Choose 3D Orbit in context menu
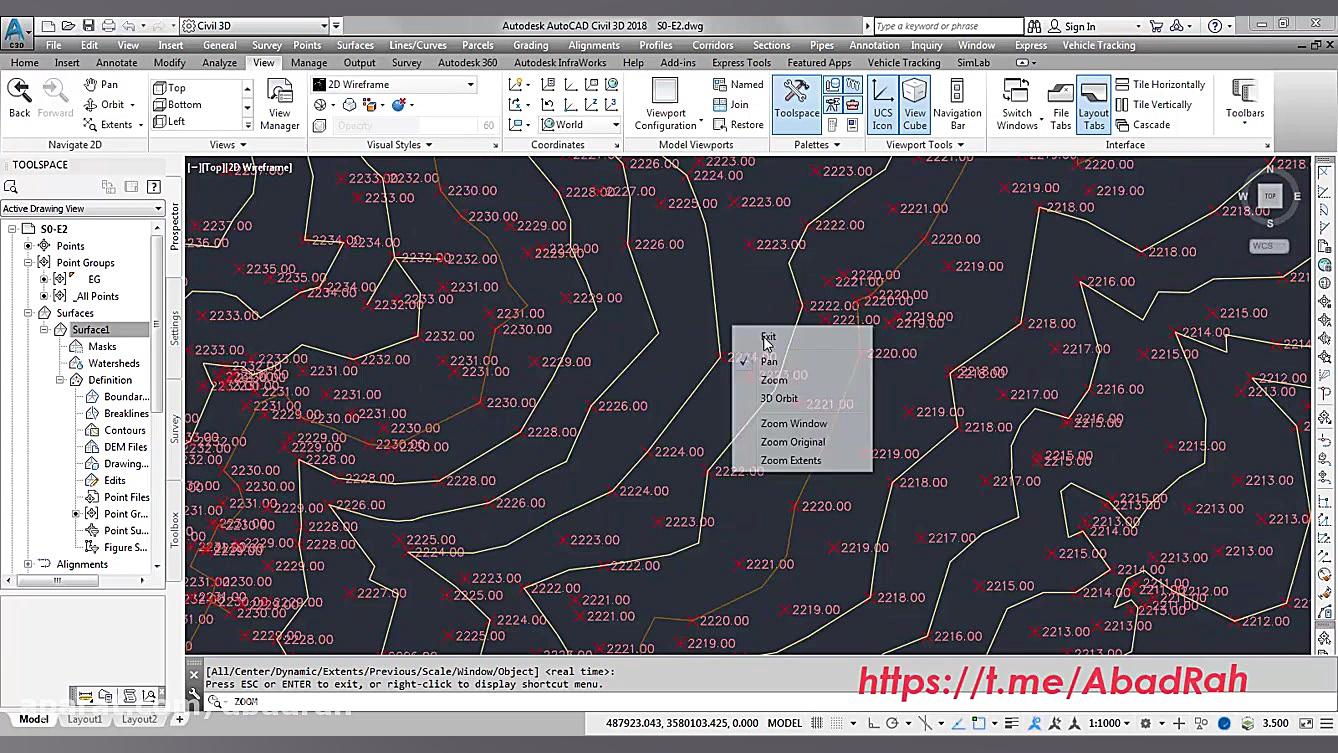1338x753 pixels. point(779,398)
